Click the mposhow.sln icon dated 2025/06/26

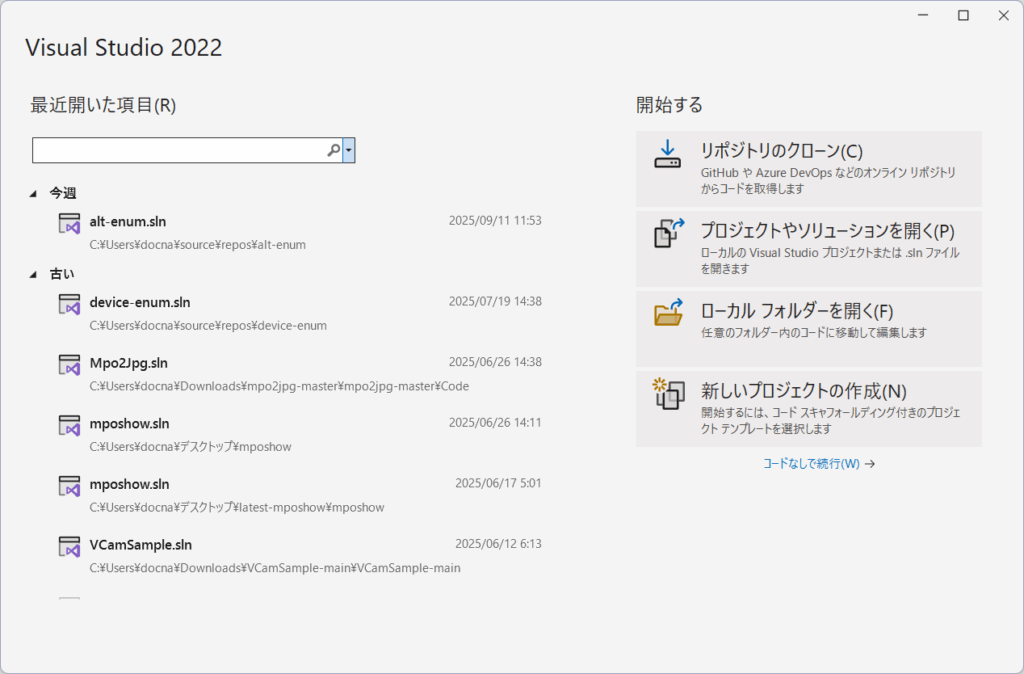tap(69, 426)
